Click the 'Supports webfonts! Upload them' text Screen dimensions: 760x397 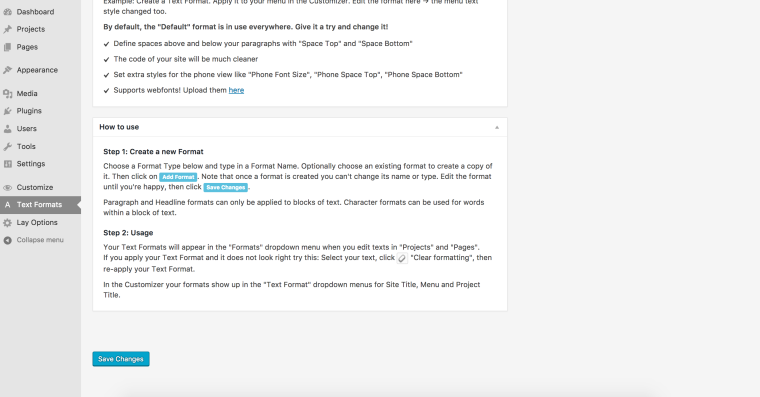click(170, 90)
